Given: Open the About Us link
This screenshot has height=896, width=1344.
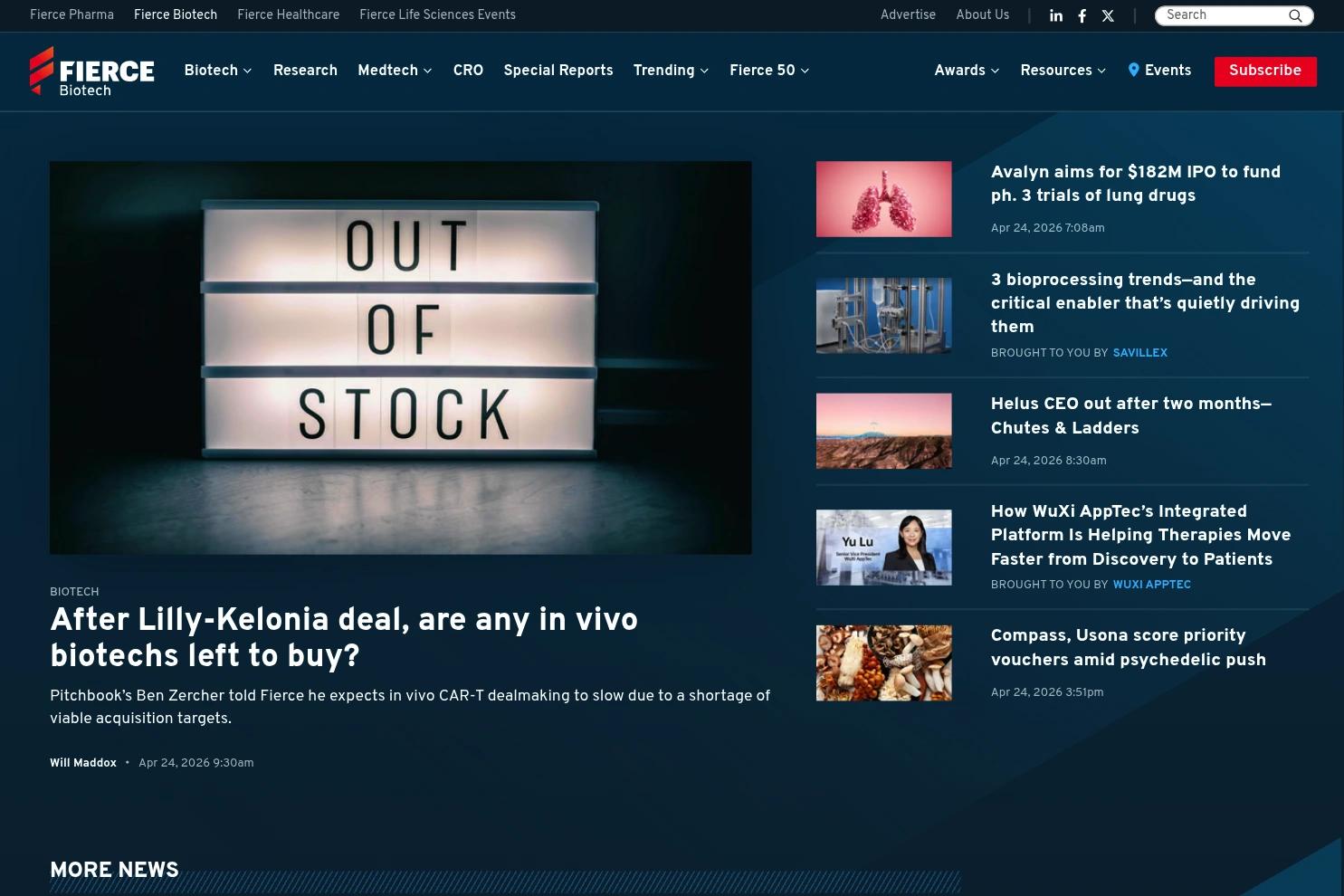Looking at the screenshot, I should [982, 15].
